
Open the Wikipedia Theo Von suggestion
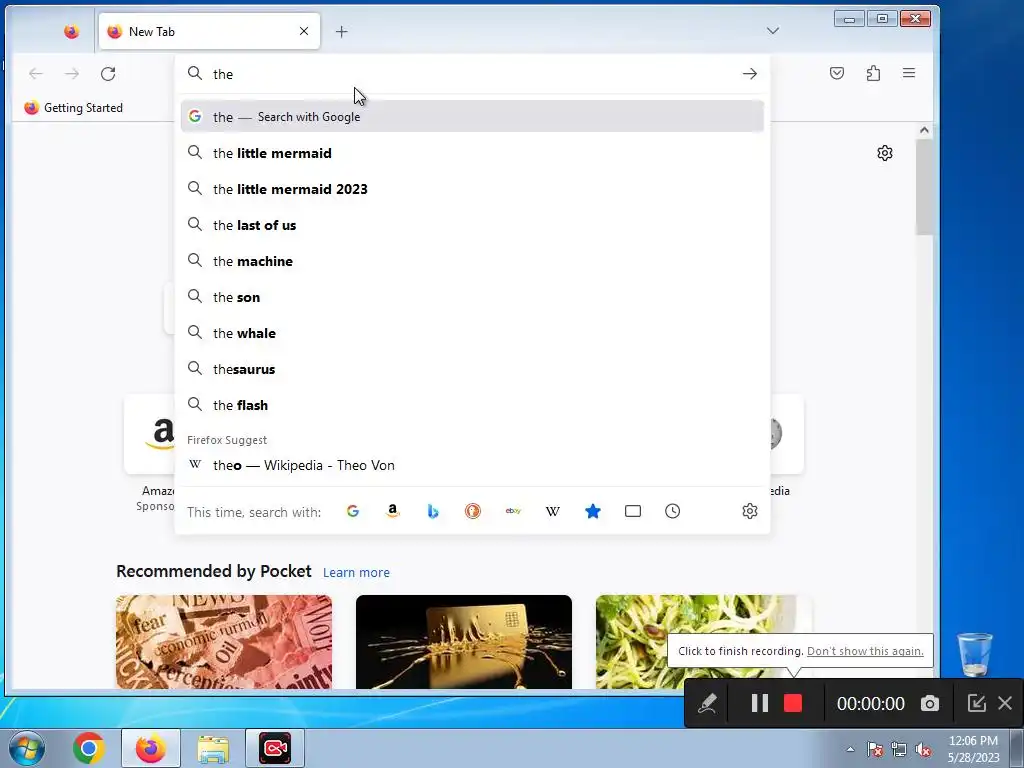pyautogui.click(x=472, y=465)
